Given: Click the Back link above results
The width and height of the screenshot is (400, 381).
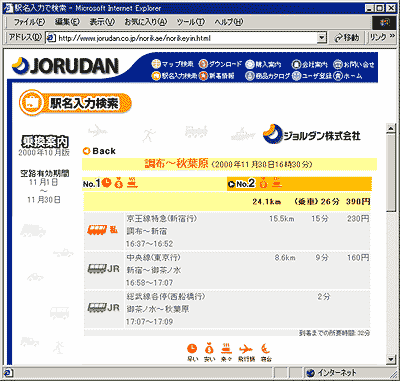Looking at the screenshot, I should (99, 151).
